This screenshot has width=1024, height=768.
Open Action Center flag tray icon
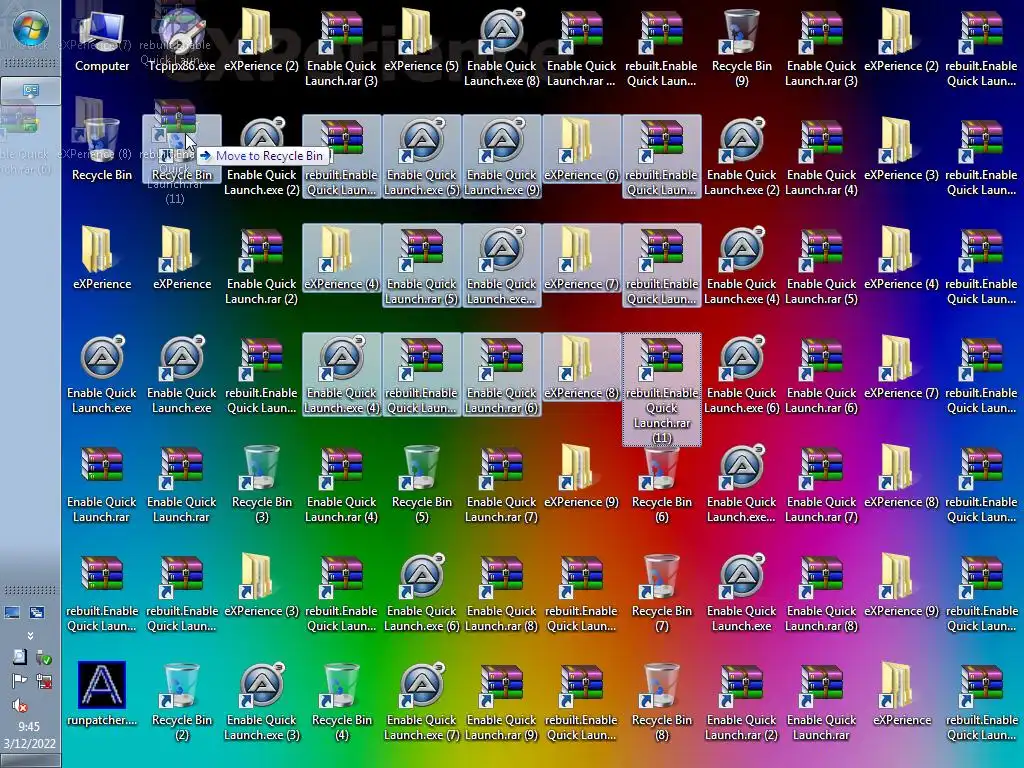[20, 681]
